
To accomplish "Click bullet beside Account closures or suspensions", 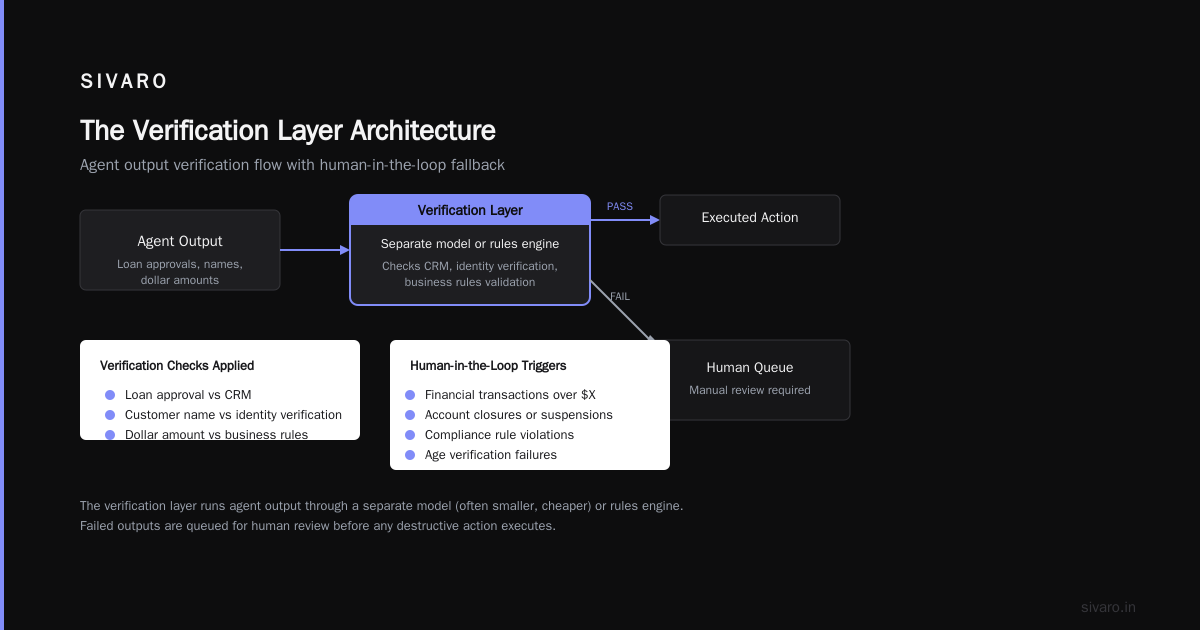I will [x=410, y=415].
